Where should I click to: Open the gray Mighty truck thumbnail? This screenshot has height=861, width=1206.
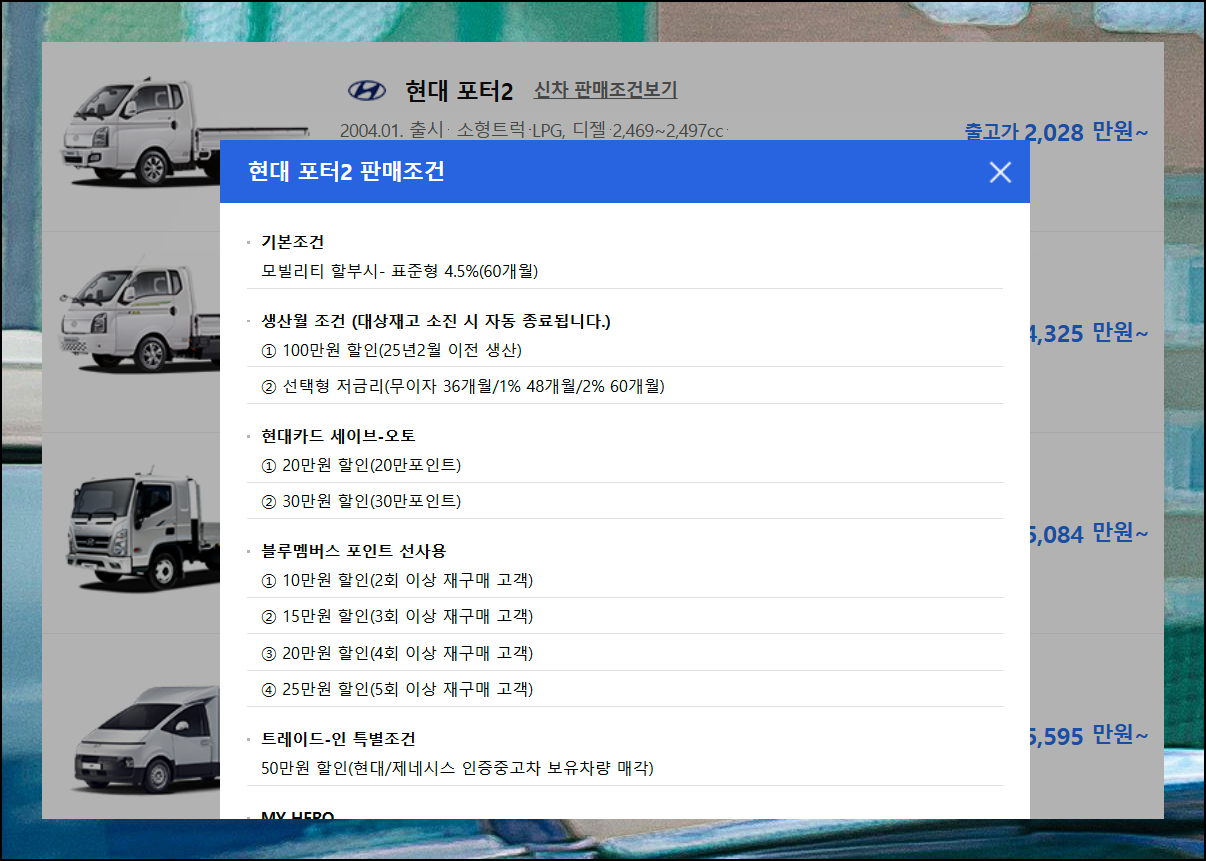coord(144,532)
